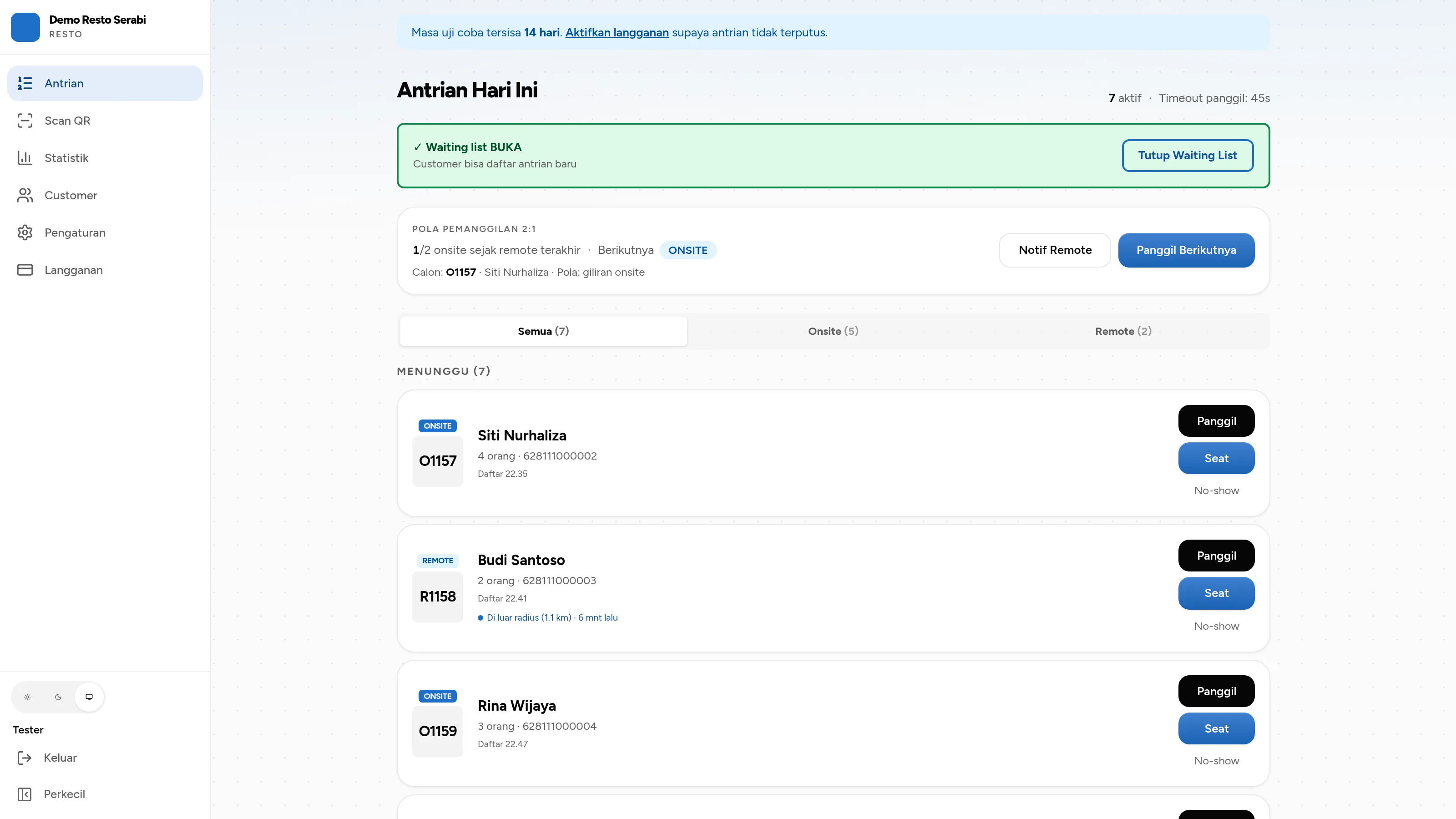The width and height of the screenshot is (1456, 819).
Task: Open the Semua (7) tab
Action: (x=543, y=331)
